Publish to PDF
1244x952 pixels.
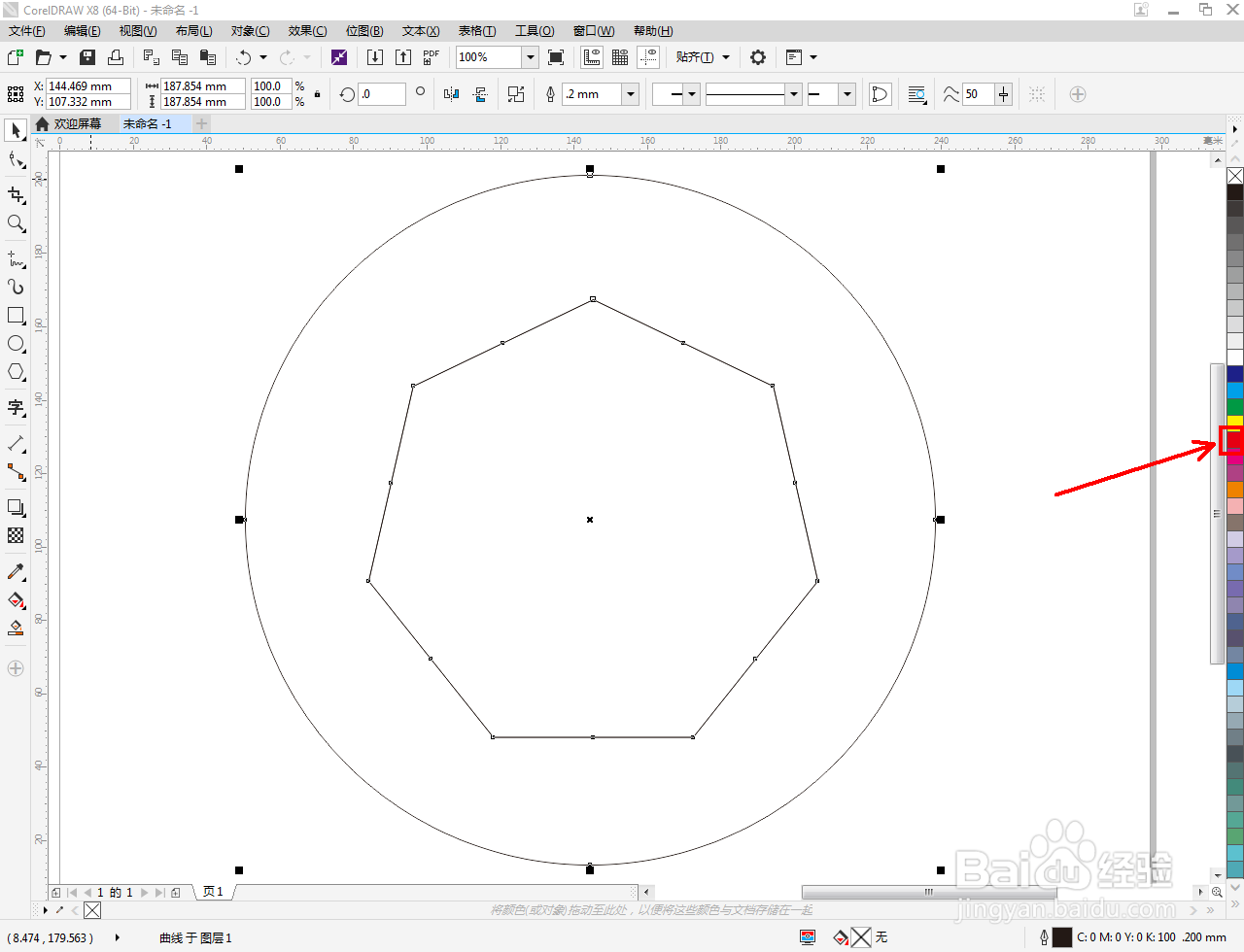(432, 57)
